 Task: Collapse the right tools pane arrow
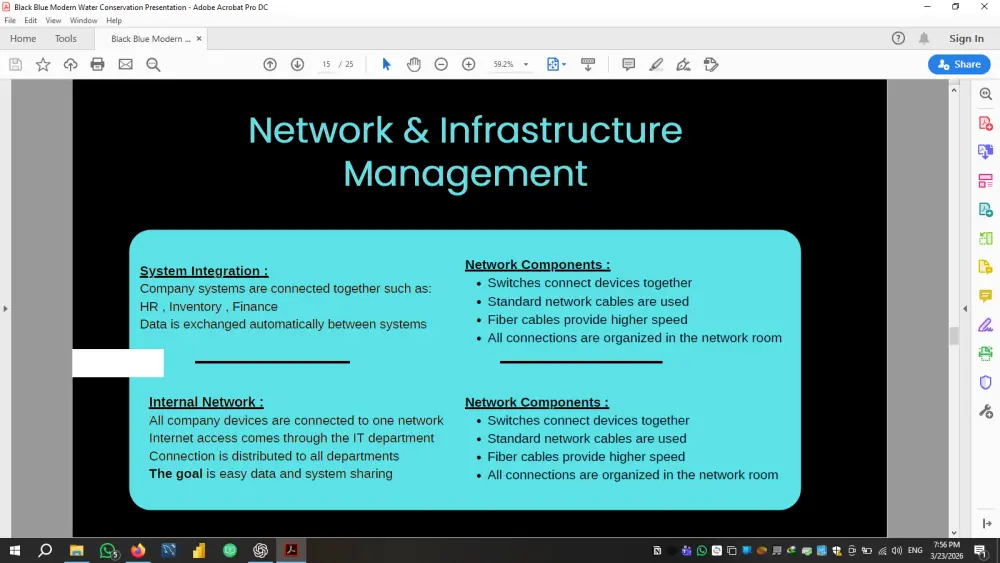965,309
